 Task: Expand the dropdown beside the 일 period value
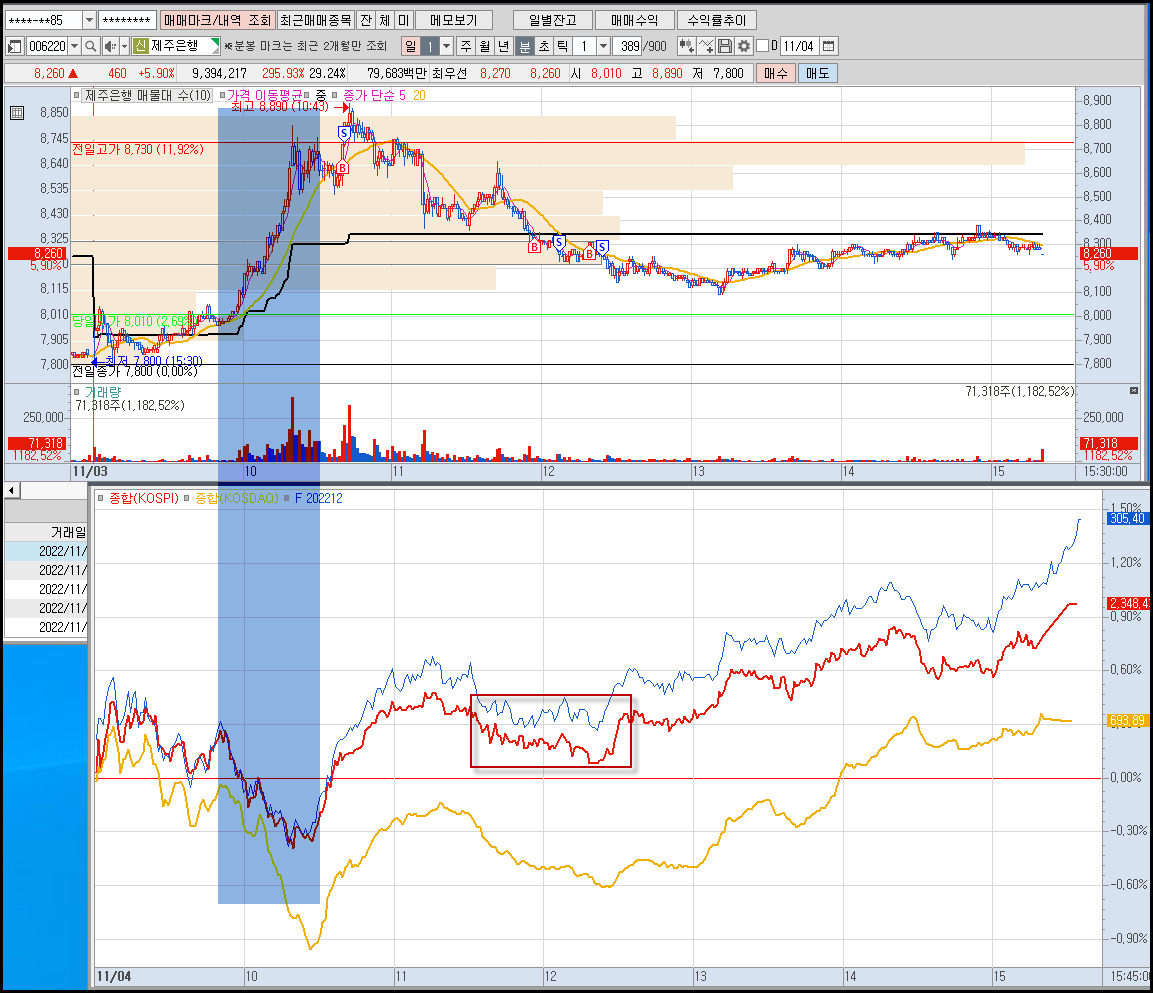[x=446, y=46]
